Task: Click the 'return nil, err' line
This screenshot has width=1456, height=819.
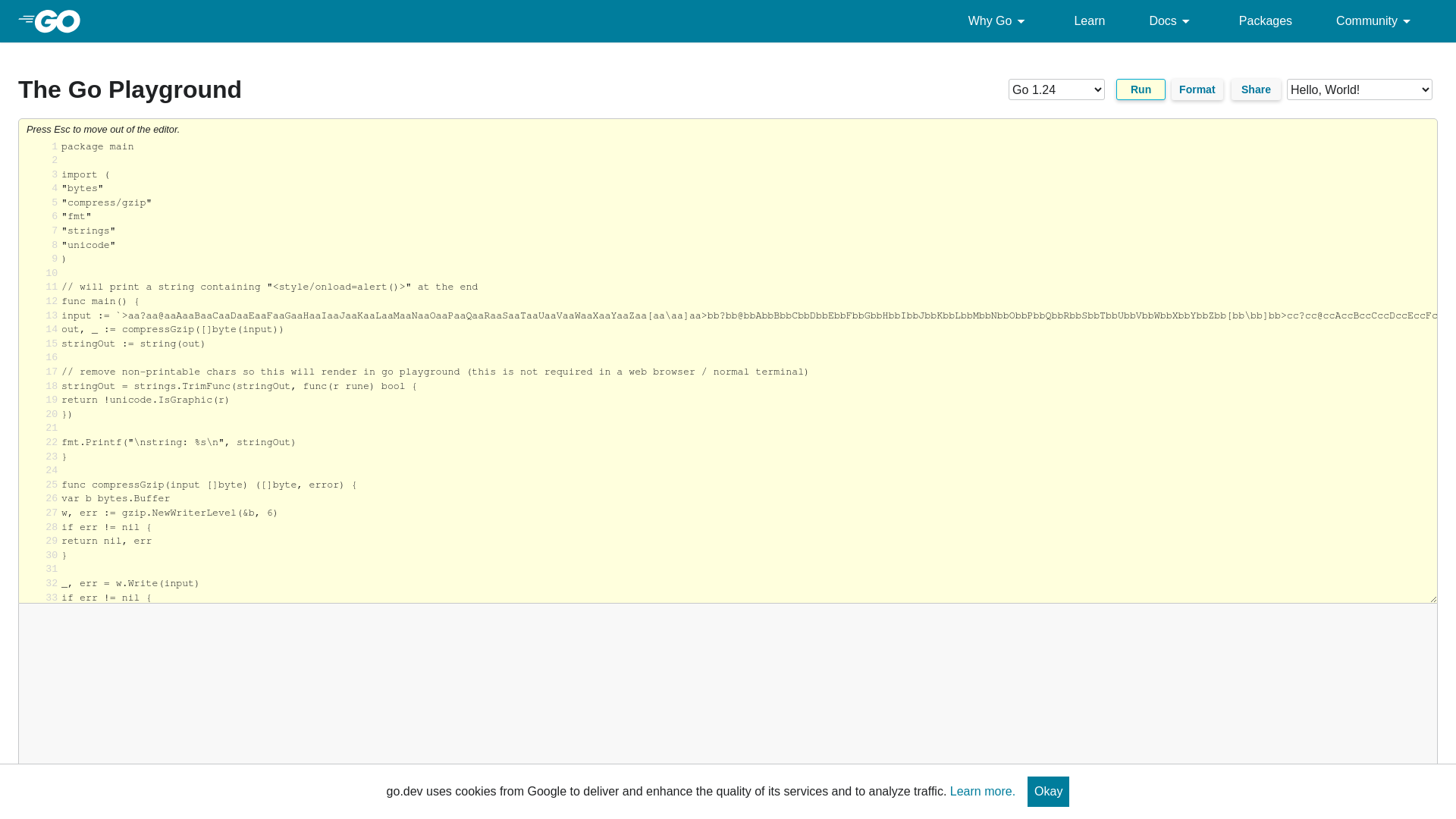Action: point(107,541)
